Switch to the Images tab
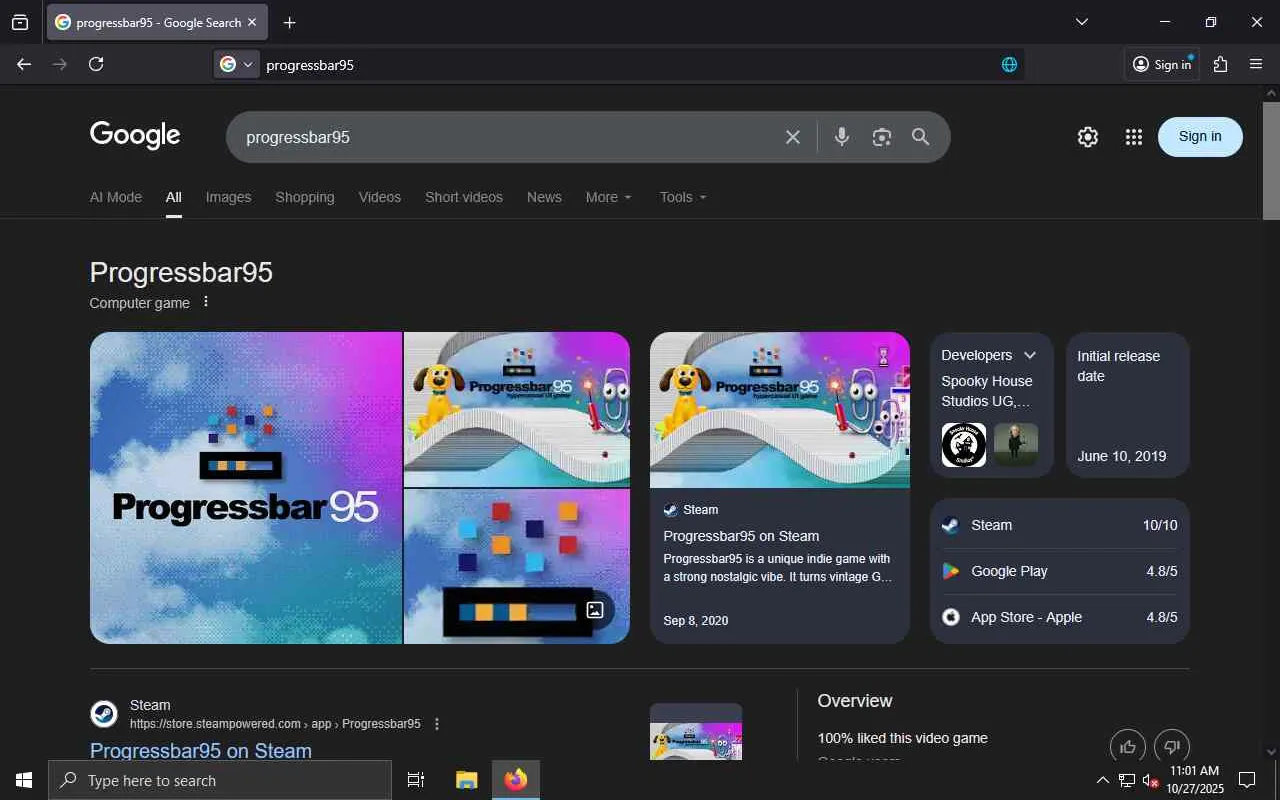This screenshot has height=800, width=1280. [x=228, y=197]
